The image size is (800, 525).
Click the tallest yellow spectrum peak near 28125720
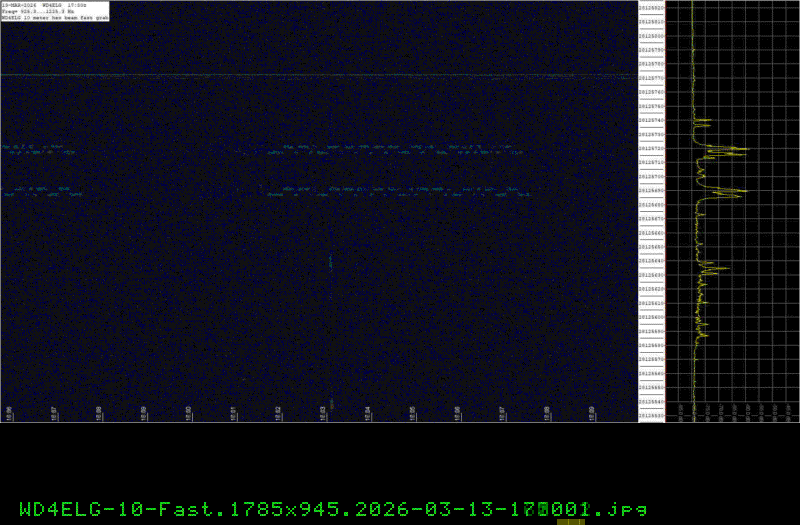[x=742, y=150]
